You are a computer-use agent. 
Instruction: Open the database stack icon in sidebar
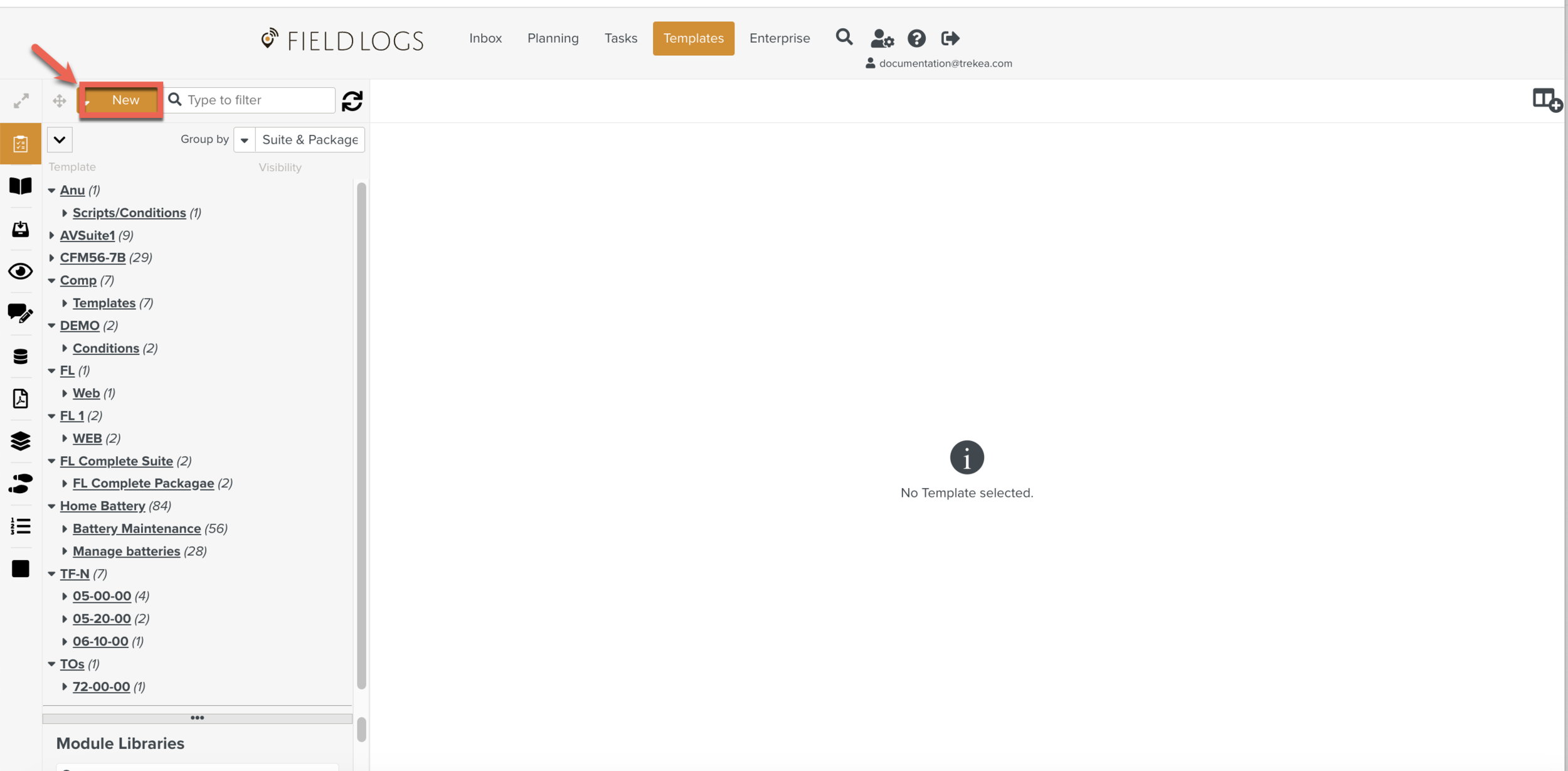tap(20, 356)
